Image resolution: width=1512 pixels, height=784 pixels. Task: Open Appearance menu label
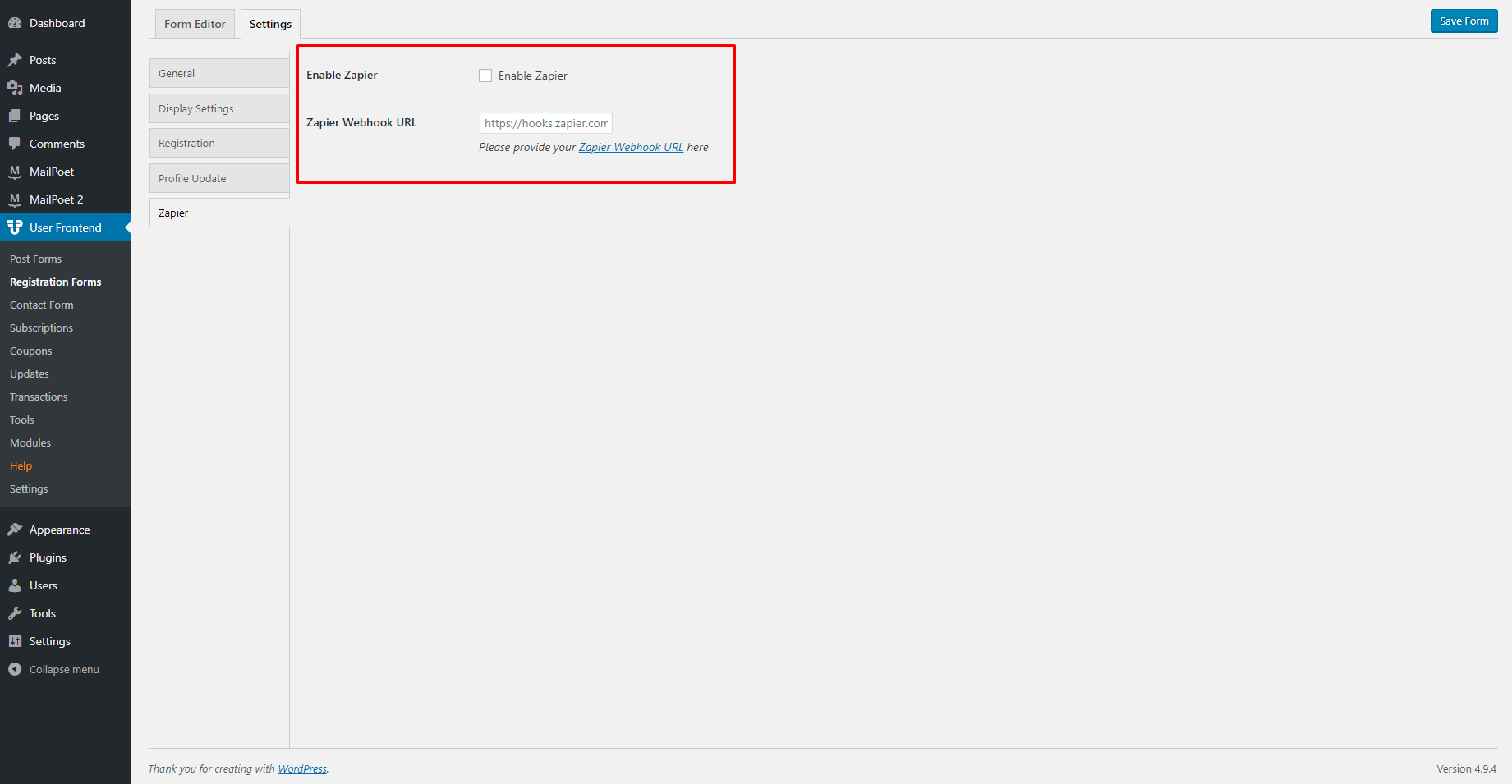tap(60, 530)
